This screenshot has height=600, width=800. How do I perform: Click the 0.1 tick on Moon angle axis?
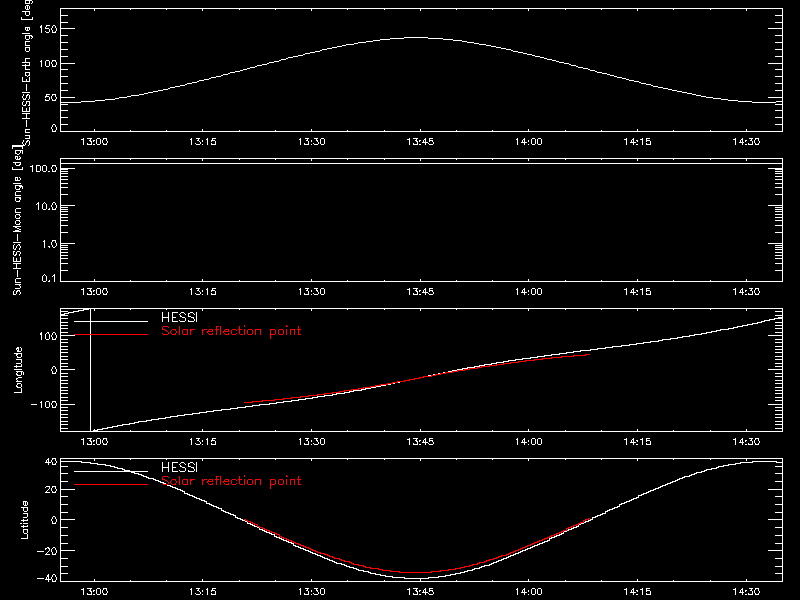[49, 278]
